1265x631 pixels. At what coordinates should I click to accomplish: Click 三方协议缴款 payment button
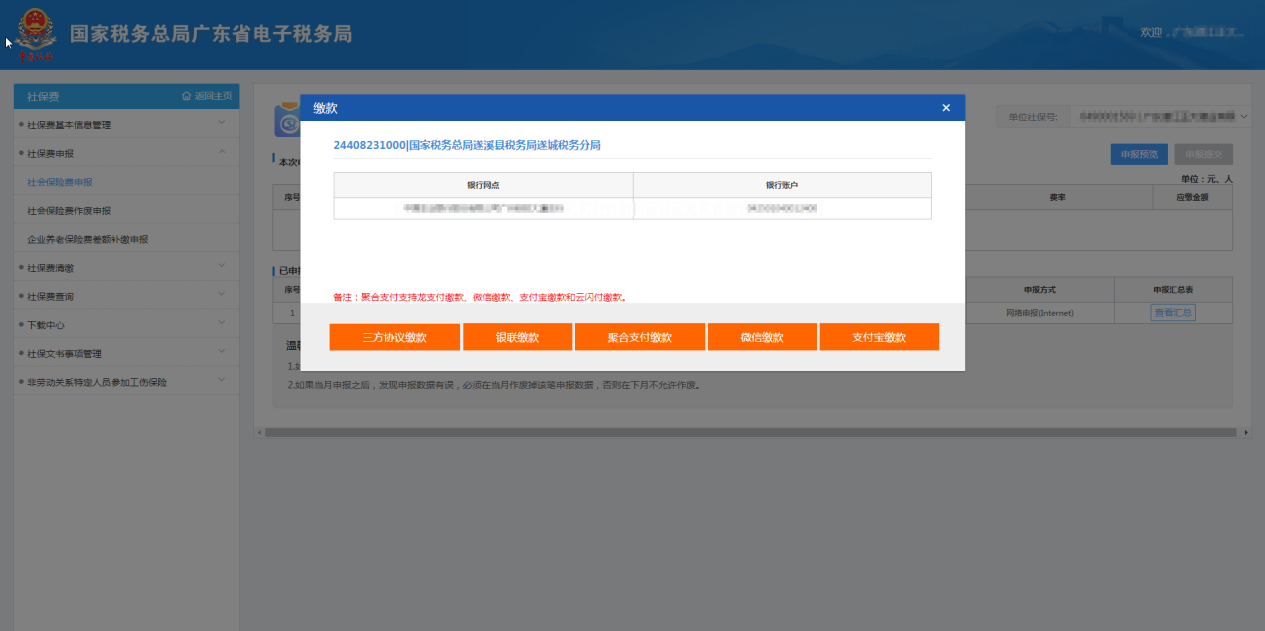(x=394, y=337)
